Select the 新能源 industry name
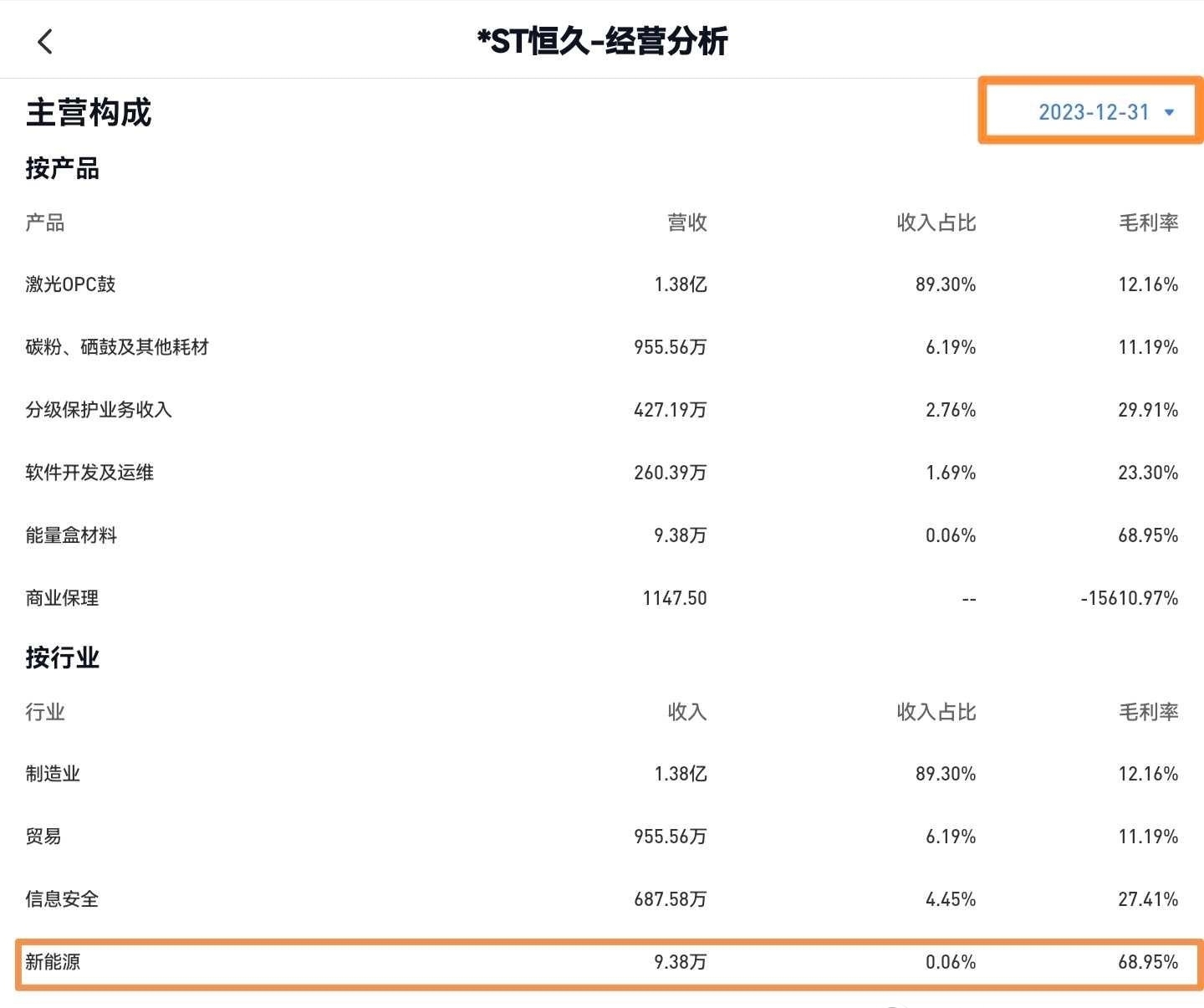This screenshot has width=1204, height=1008. tap(53, 962)
